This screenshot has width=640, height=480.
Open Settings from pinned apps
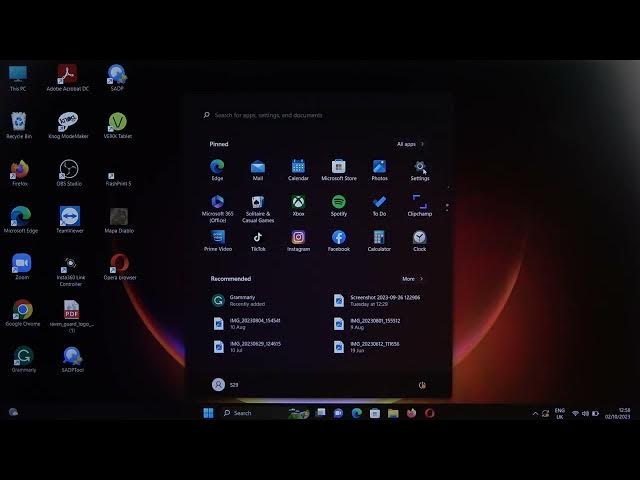click(x=420, y=170)
